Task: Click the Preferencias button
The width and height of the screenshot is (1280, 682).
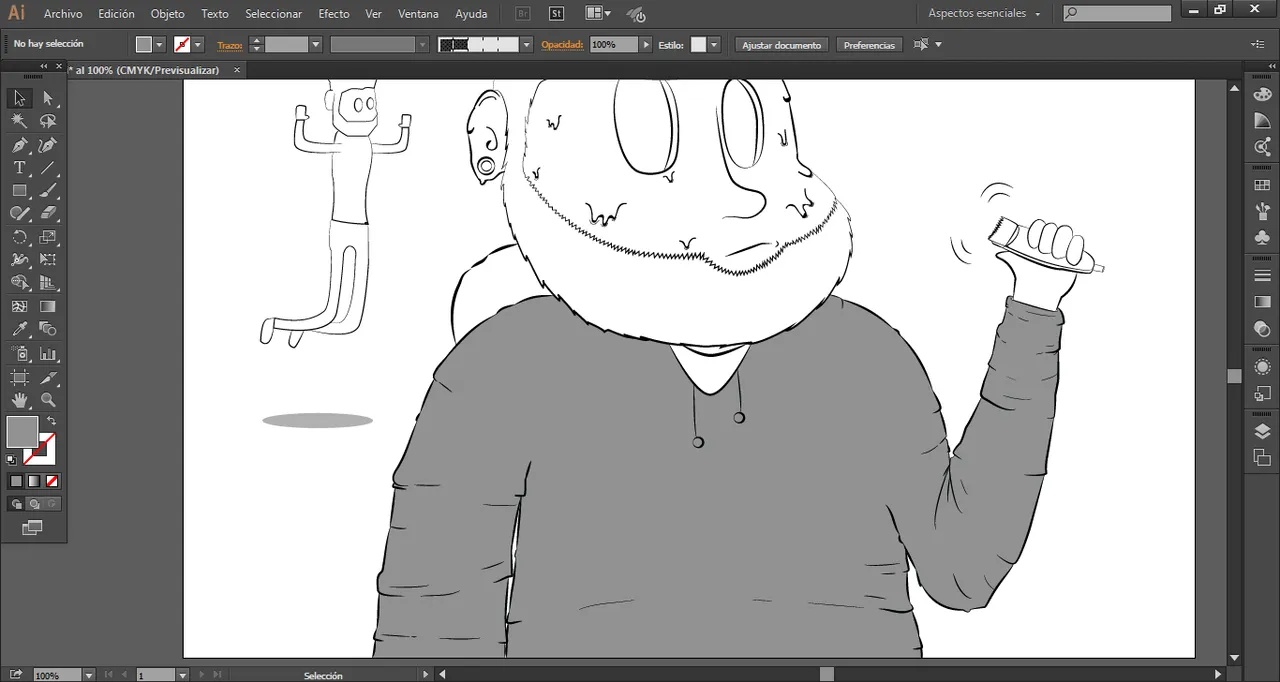Action: point(869,45)
